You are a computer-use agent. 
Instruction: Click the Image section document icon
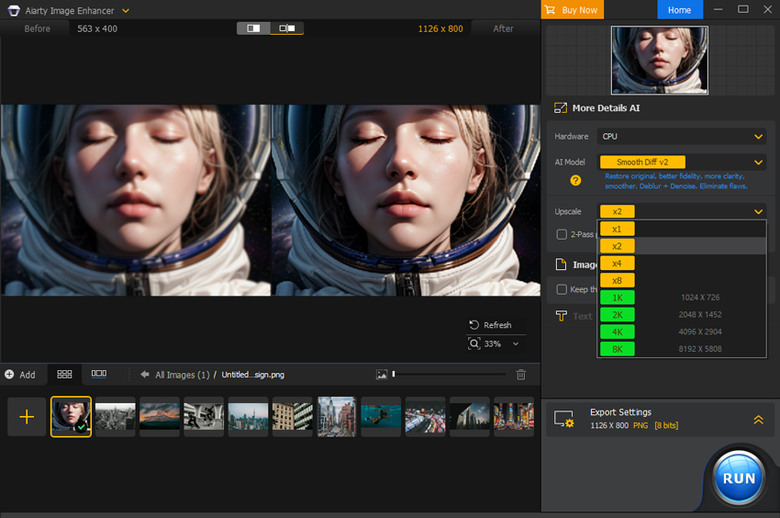[x=561, y=264]
